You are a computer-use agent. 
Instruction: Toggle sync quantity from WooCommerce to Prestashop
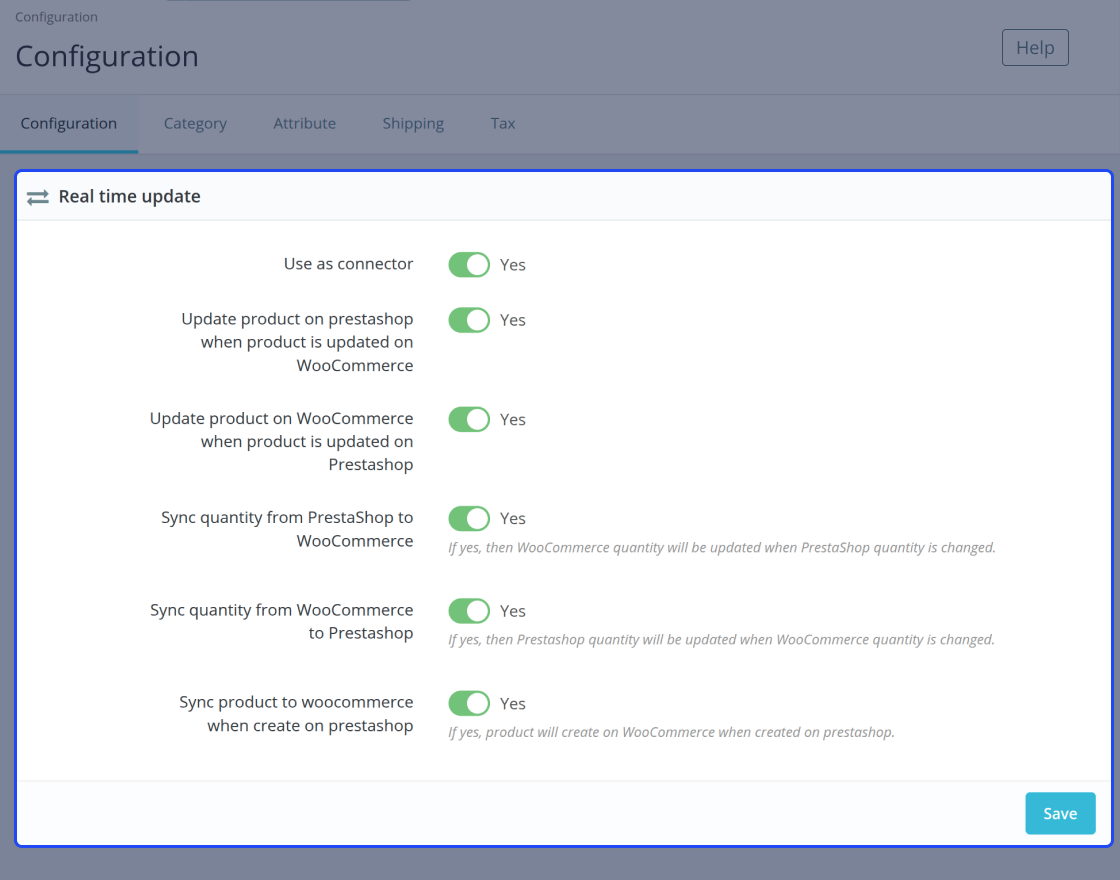coord(469,611)
